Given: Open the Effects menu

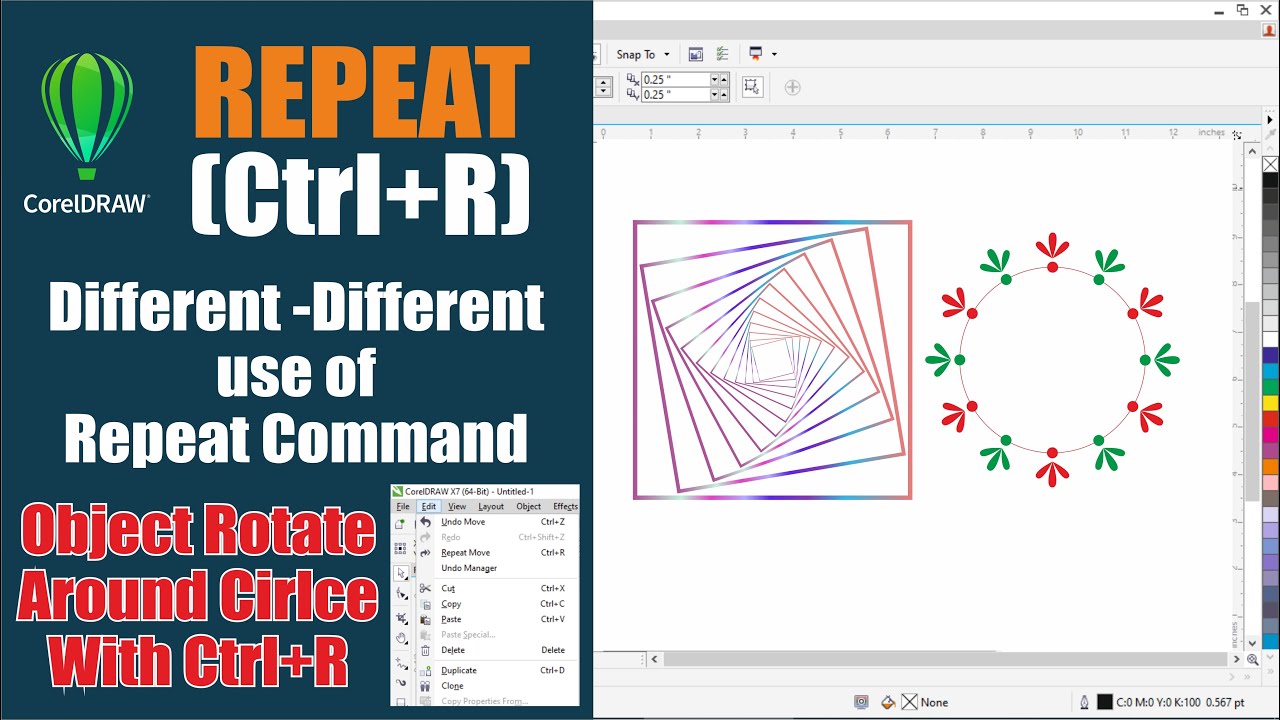Looking at the screenshot, I should pyautogui.click(x=565, y=507).
